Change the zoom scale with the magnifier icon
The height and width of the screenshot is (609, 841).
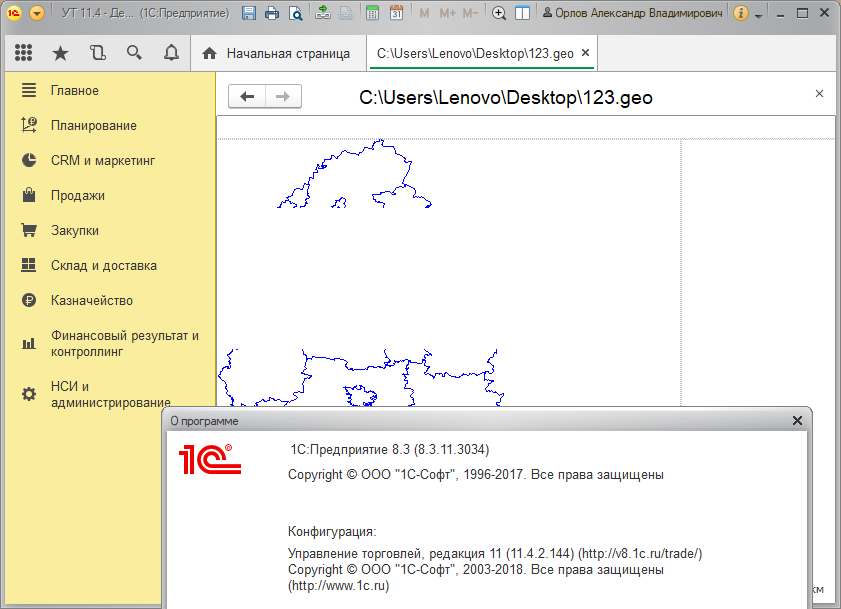pyautogui.click(x=499, y=13)
